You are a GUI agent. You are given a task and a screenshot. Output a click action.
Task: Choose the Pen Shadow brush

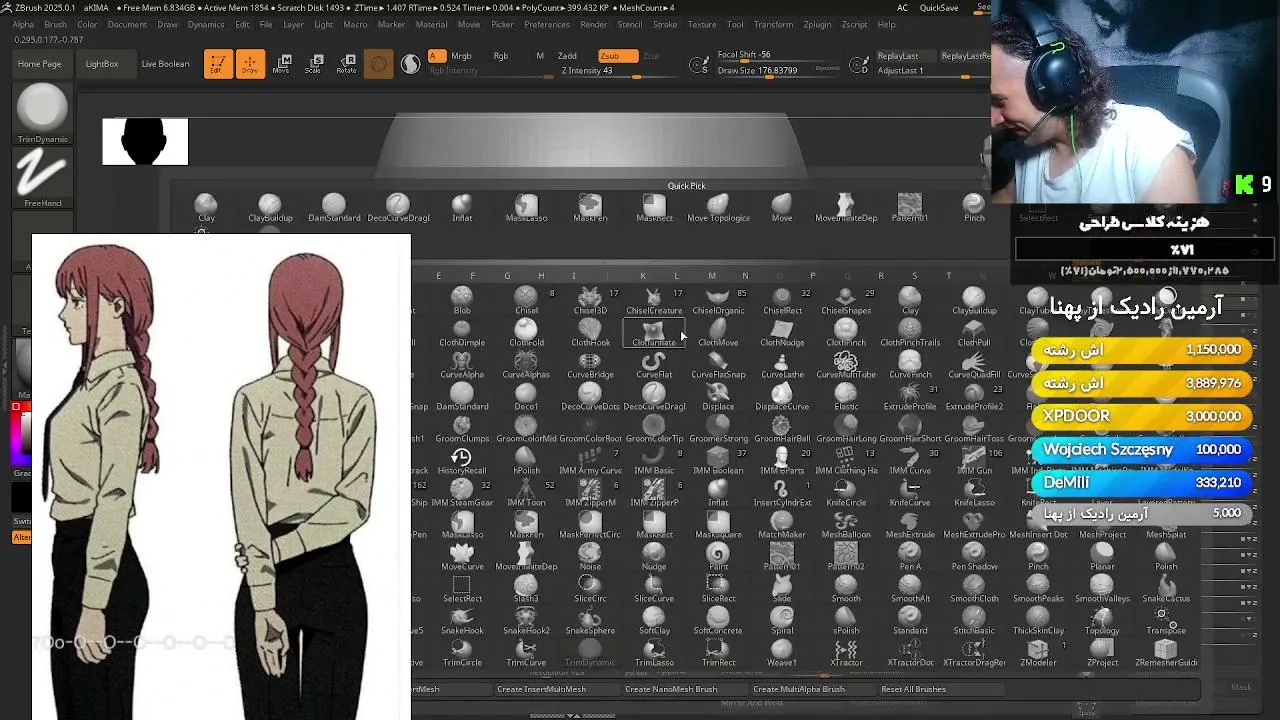(974, 557)
